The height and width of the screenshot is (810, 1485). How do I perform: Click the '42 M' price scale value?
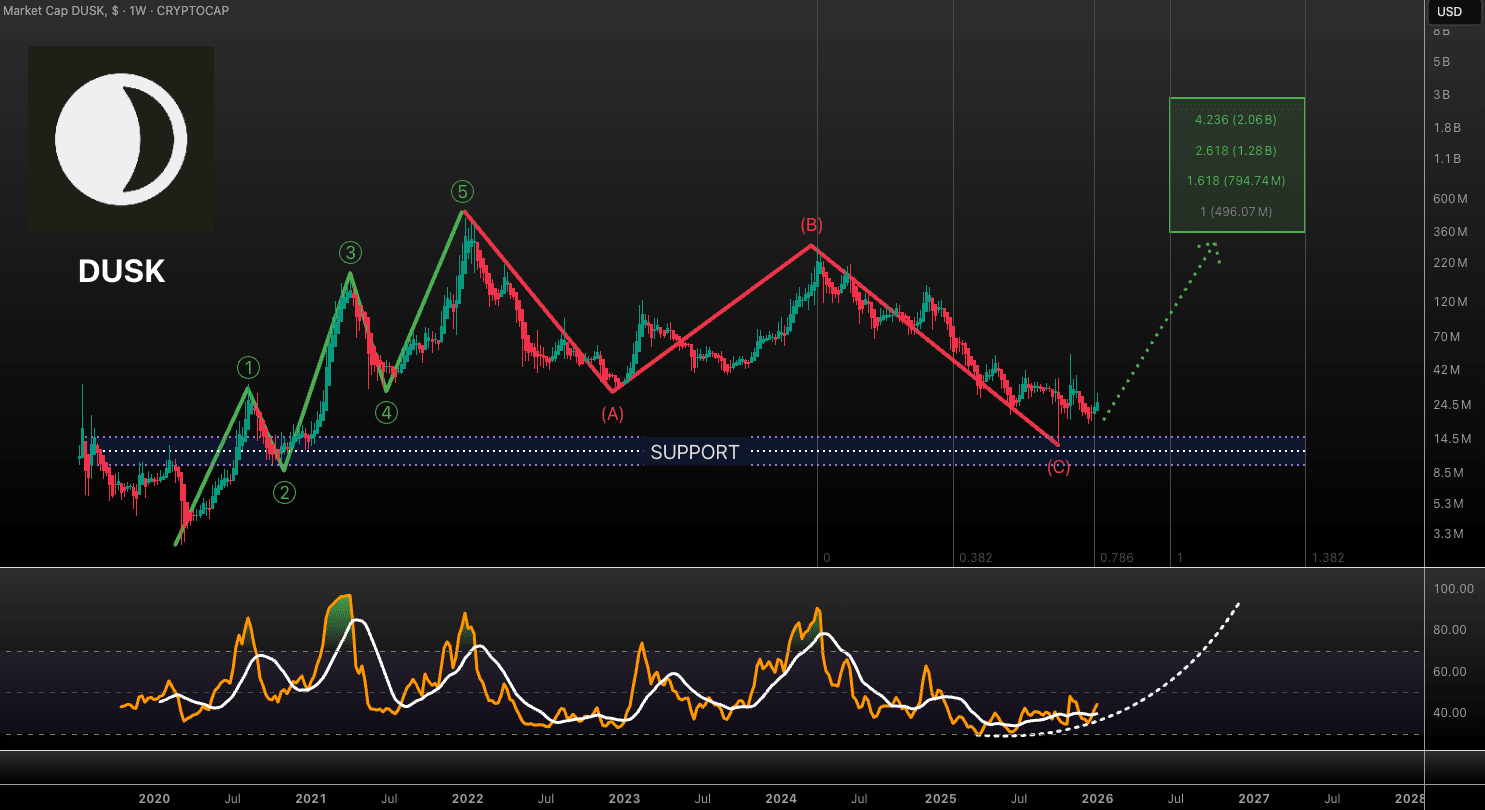click(1445, 370)
